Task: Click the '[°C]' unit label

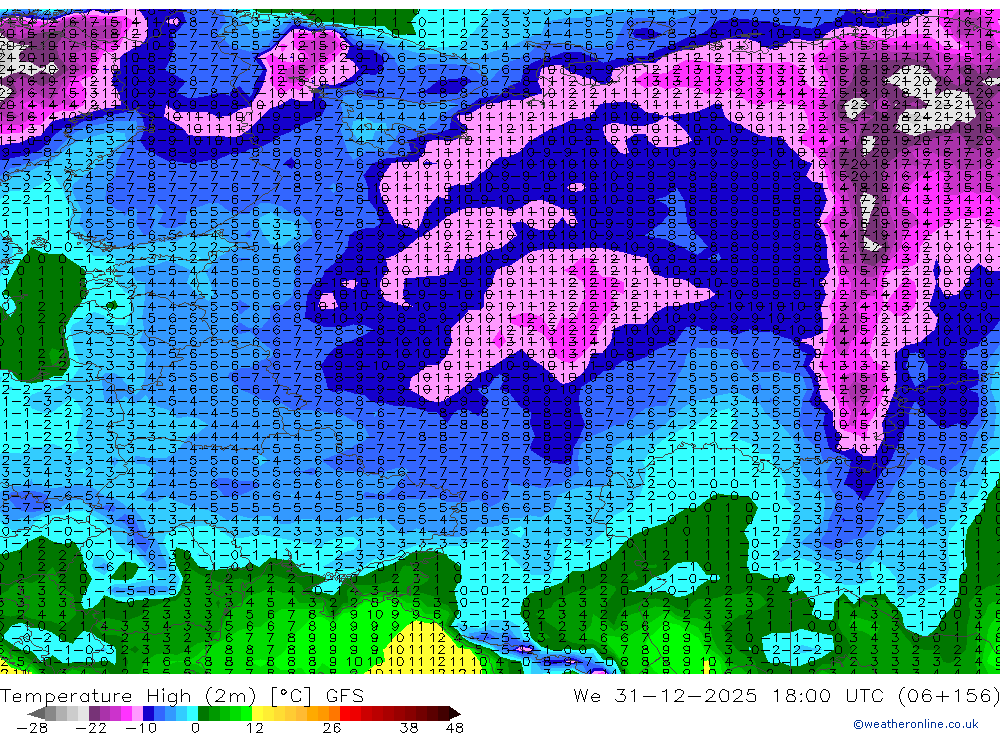Action: coord(290,695)
